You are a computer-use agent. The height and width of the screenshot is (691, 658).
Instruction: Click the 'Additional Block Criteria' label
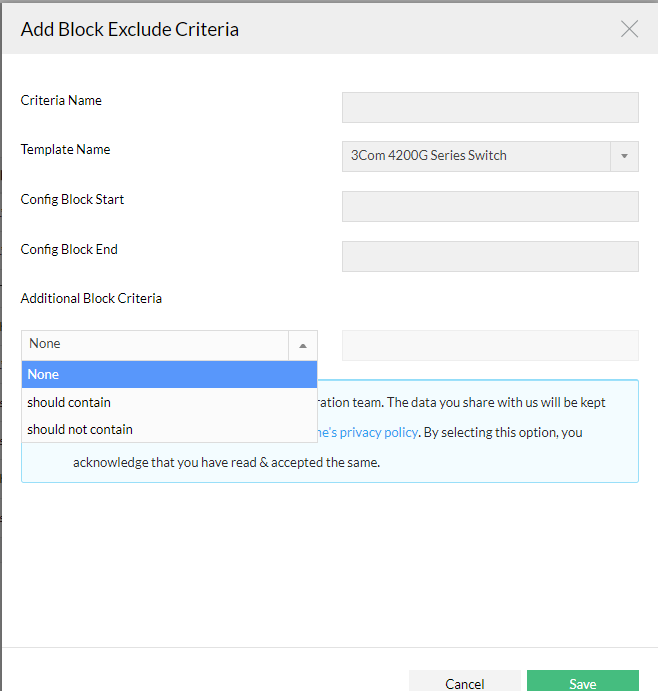point(91,298)
